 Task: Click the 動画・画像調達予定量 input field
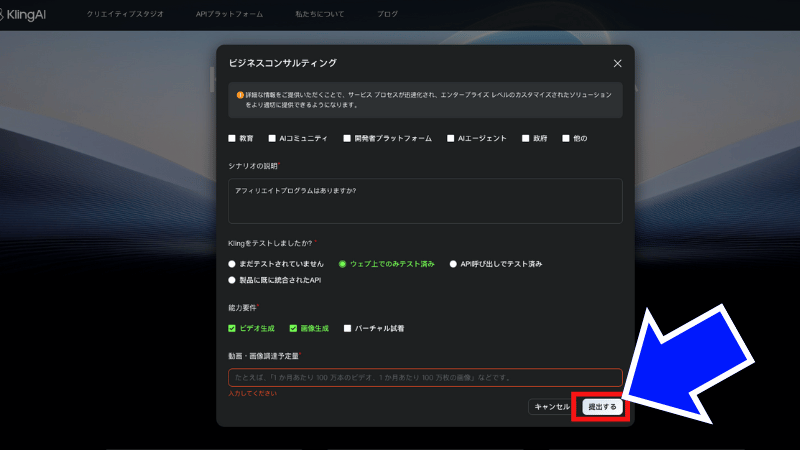pyautogui.click(x=425, y=378)
